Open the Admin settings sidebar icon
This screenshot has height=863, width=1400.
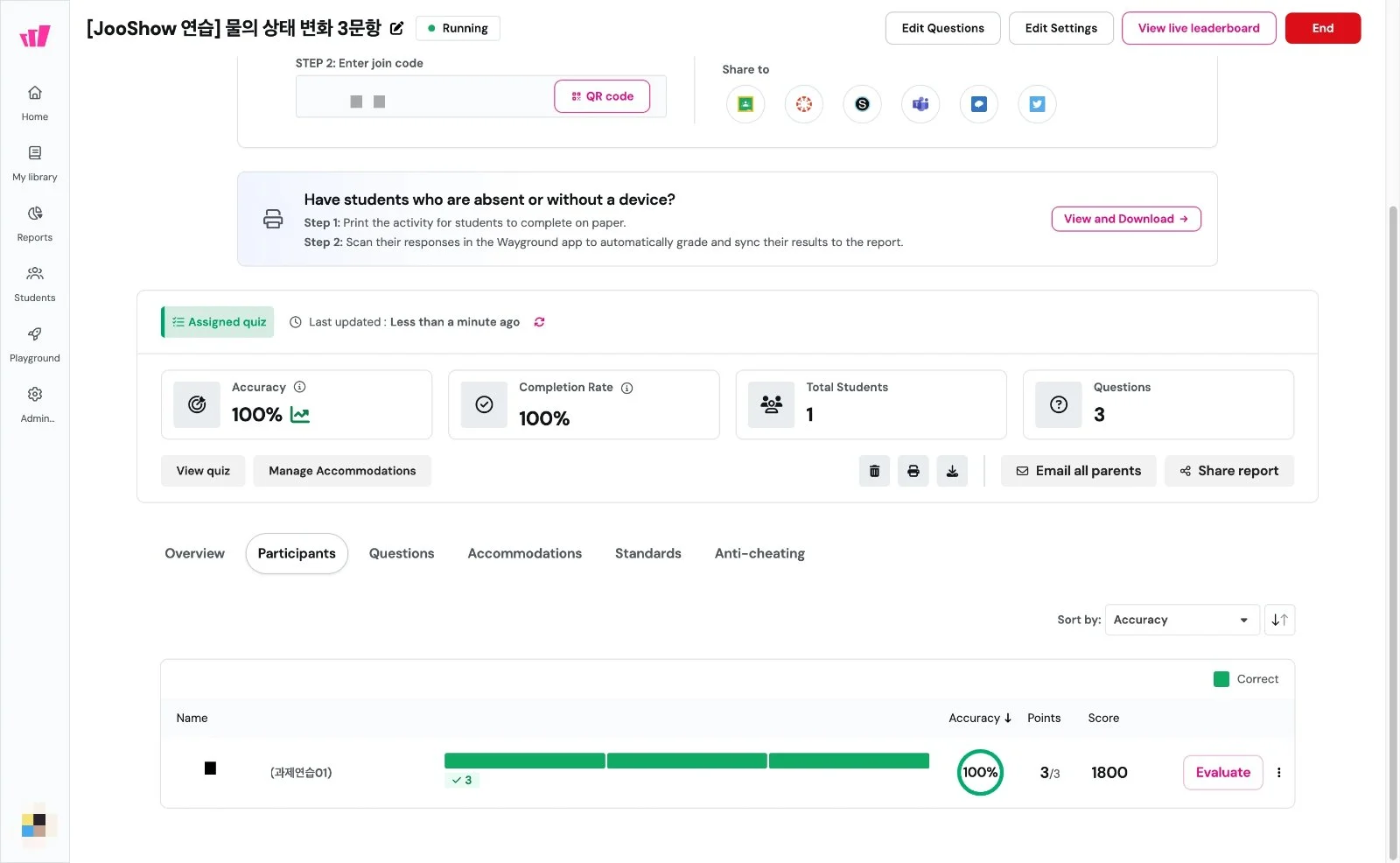pyautogui.click(x=35, y=404)
